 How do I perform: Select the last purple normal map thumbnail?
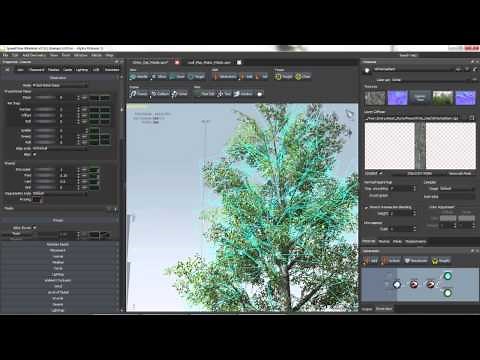click(x=465, y=98)
